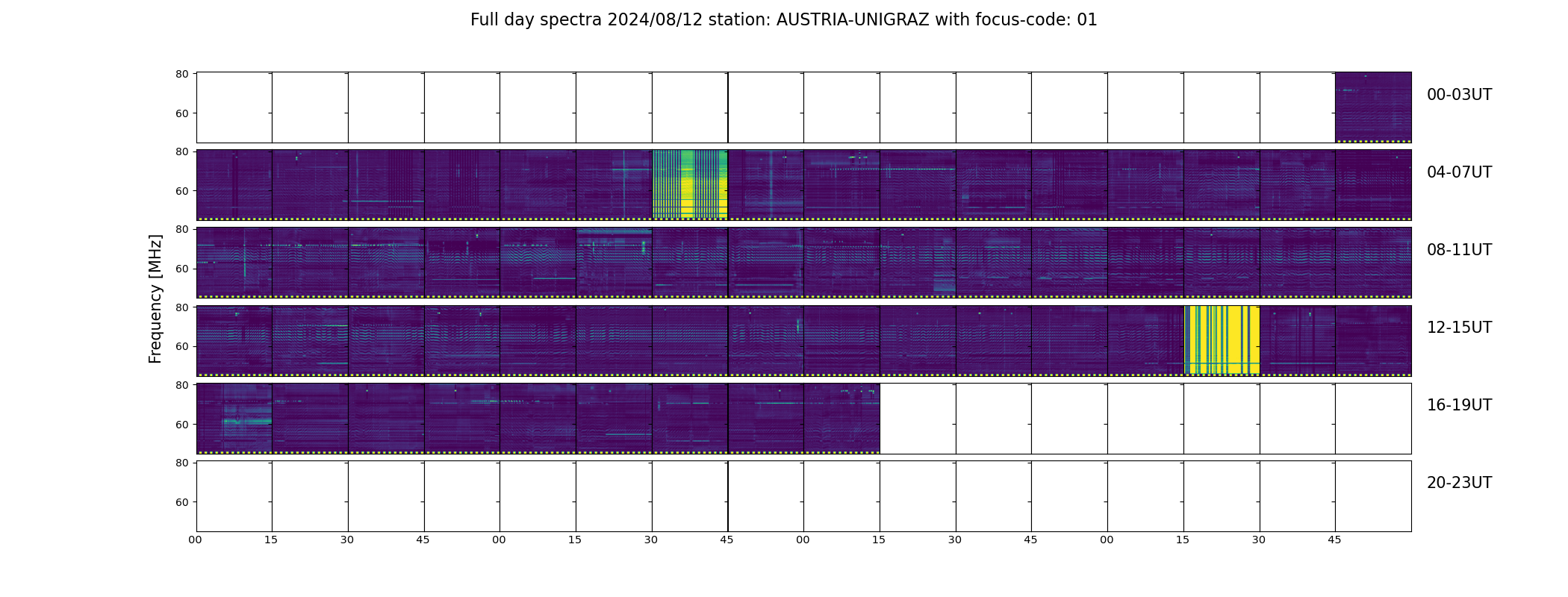Click the last spectrogram panel of the 08-11UT row
This screenshot has height=597, width=1568.
pyautogui.click(x=1373, y=263)
